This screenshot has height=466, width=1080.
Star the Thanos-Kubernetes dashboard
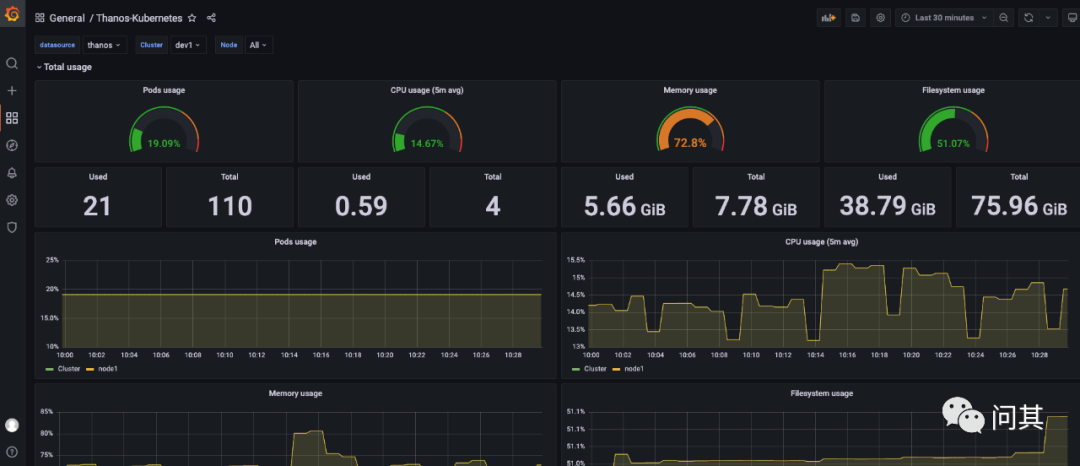(x=192, y=18)
